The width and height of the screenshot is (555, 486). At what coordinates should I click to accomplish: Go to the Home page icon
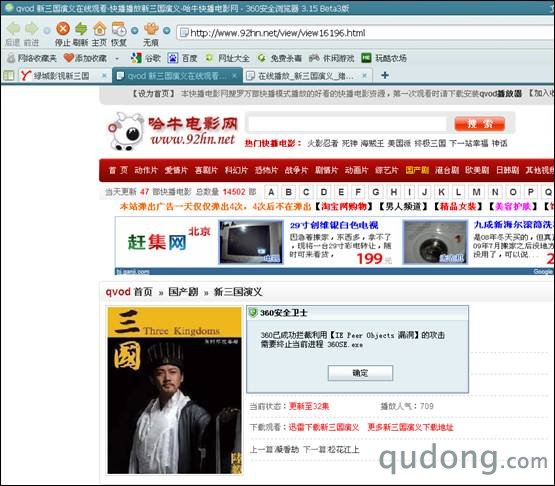tap(99, 29)
